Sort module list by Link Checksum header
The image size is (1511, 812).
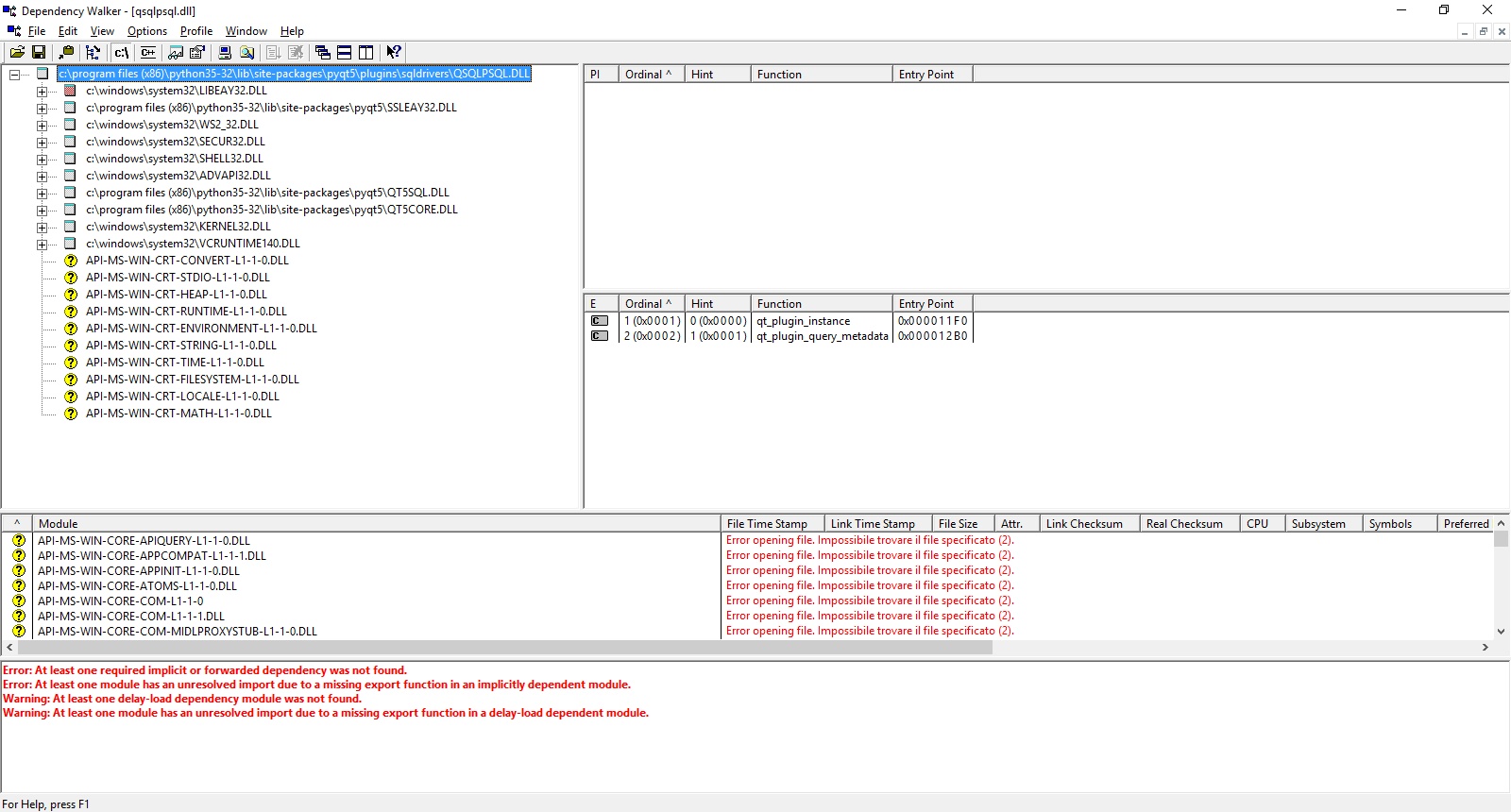pos(1090,524)
